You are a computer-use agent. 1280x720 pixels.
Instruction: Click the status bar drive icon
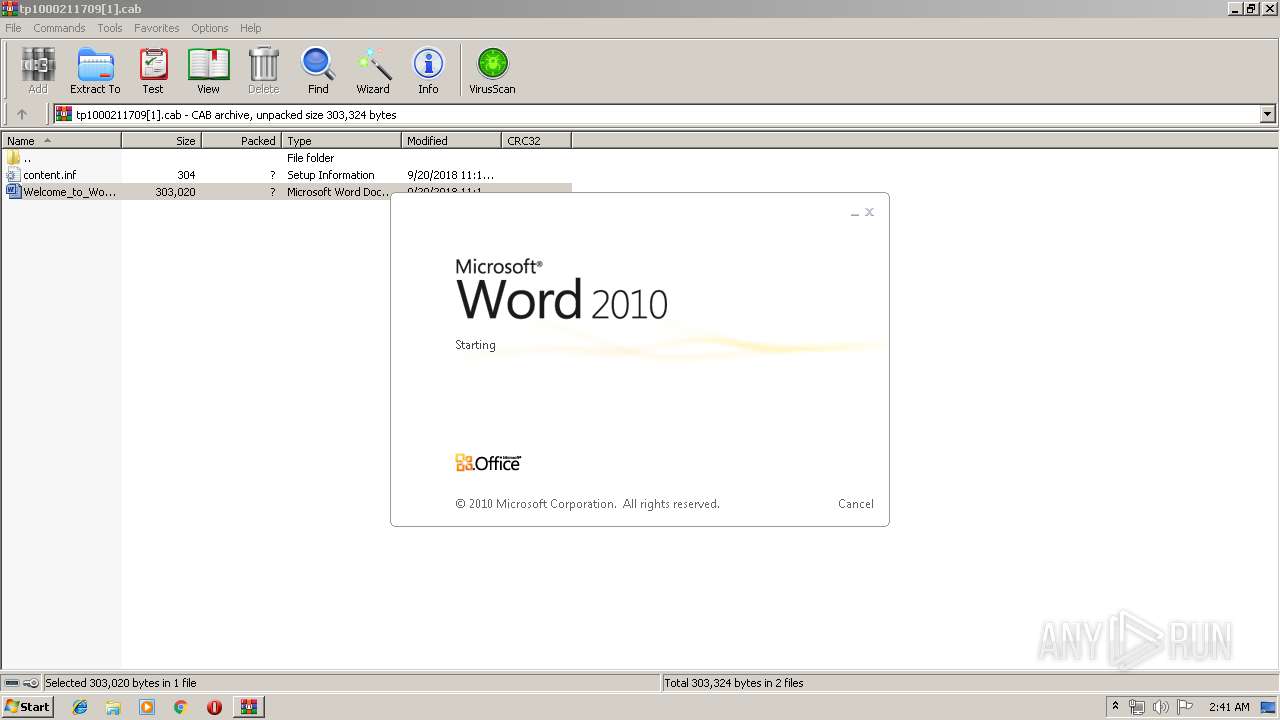(x=12, y=683)
